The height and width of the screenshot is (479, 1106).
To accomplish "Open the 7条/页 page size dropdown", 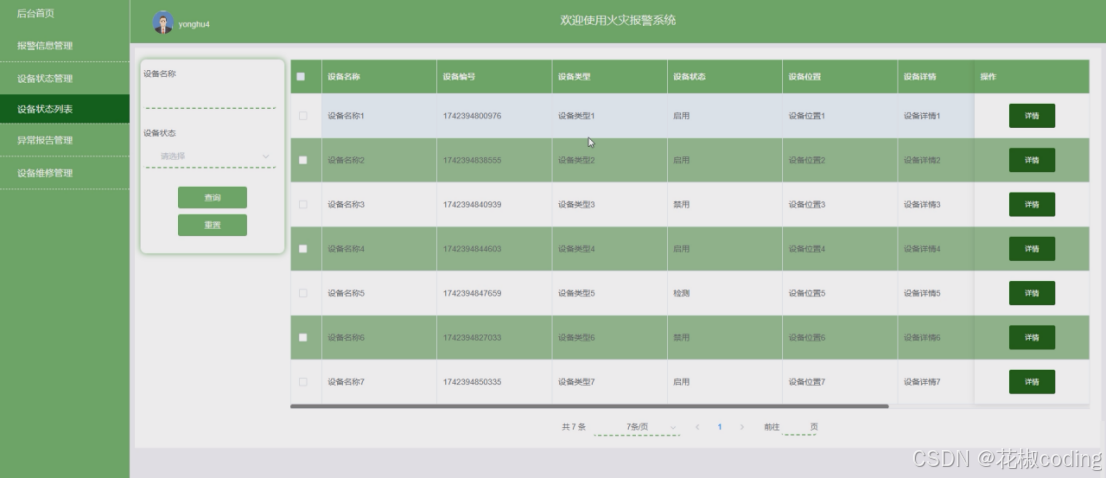I will coord(637,427).
